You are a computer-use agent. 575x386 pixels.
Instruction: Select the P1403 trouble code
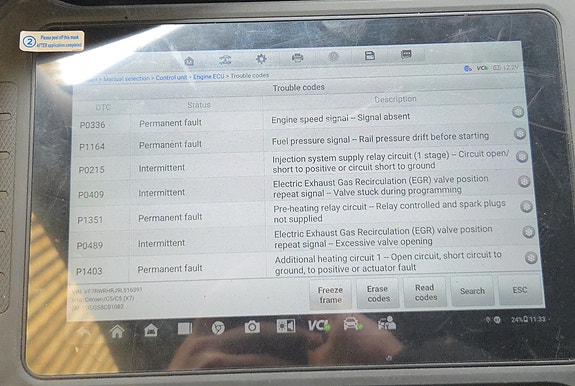coord(89,271)
